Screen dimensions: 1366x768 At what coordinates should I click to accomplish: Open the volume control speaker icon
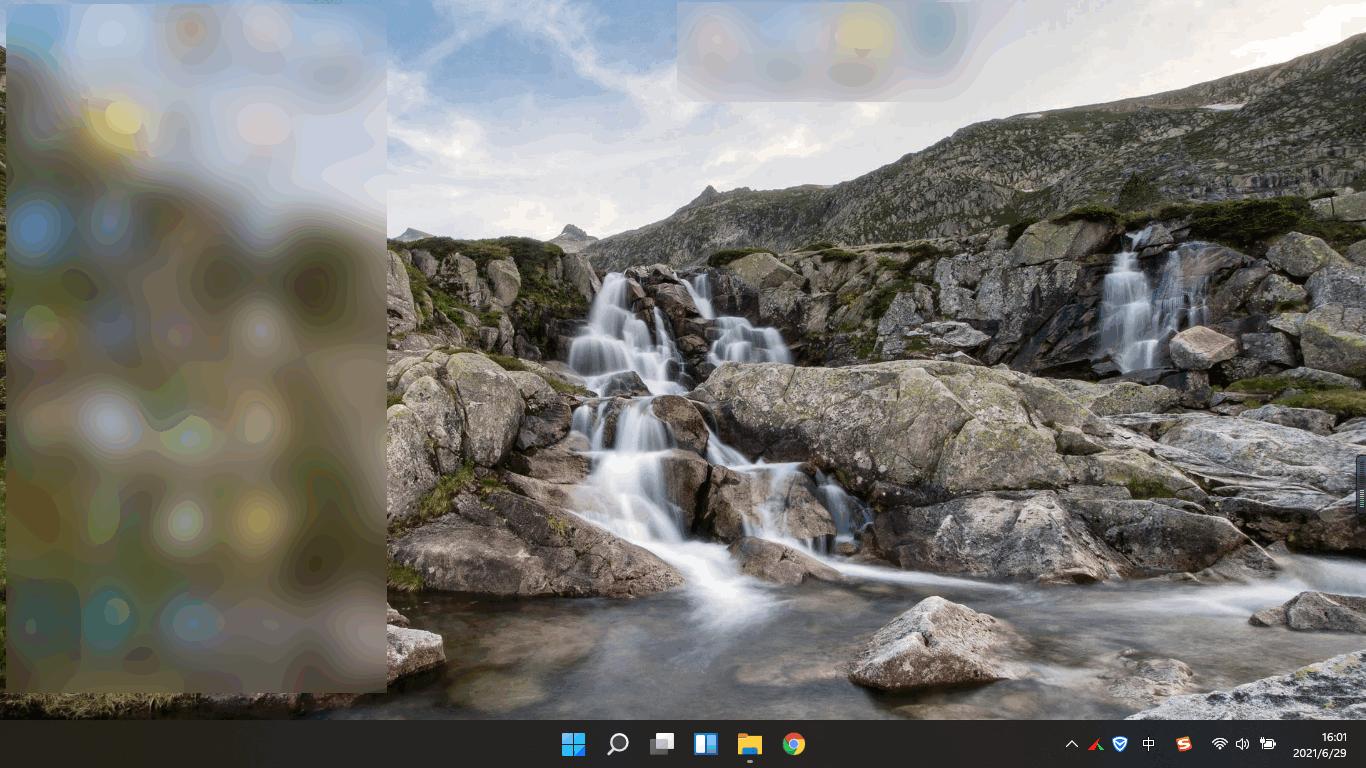click(x=1242, y=744)
